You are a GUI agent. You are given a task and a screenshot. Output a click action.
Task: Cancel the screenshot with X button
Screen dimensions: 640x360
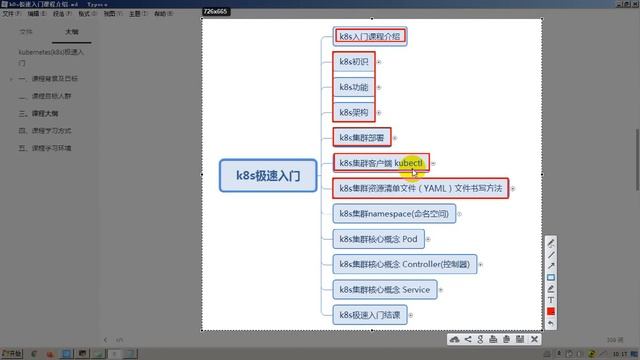point(534,340)
